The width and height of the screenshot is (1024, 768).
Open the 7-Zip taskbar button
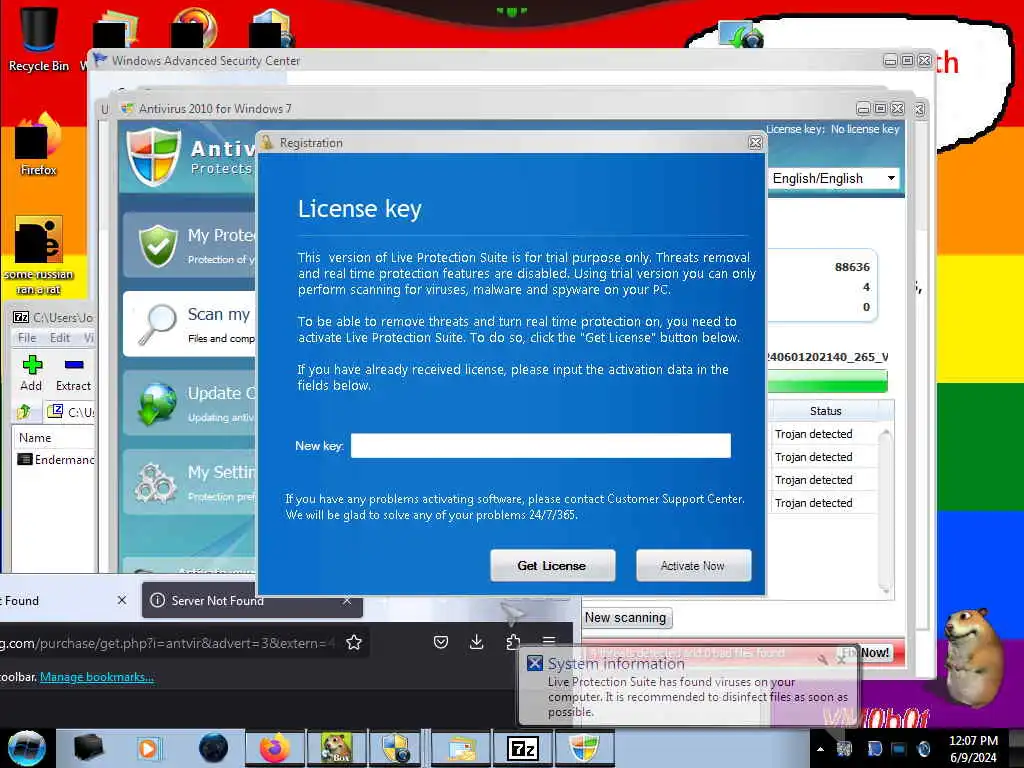(x=522, y=748)
